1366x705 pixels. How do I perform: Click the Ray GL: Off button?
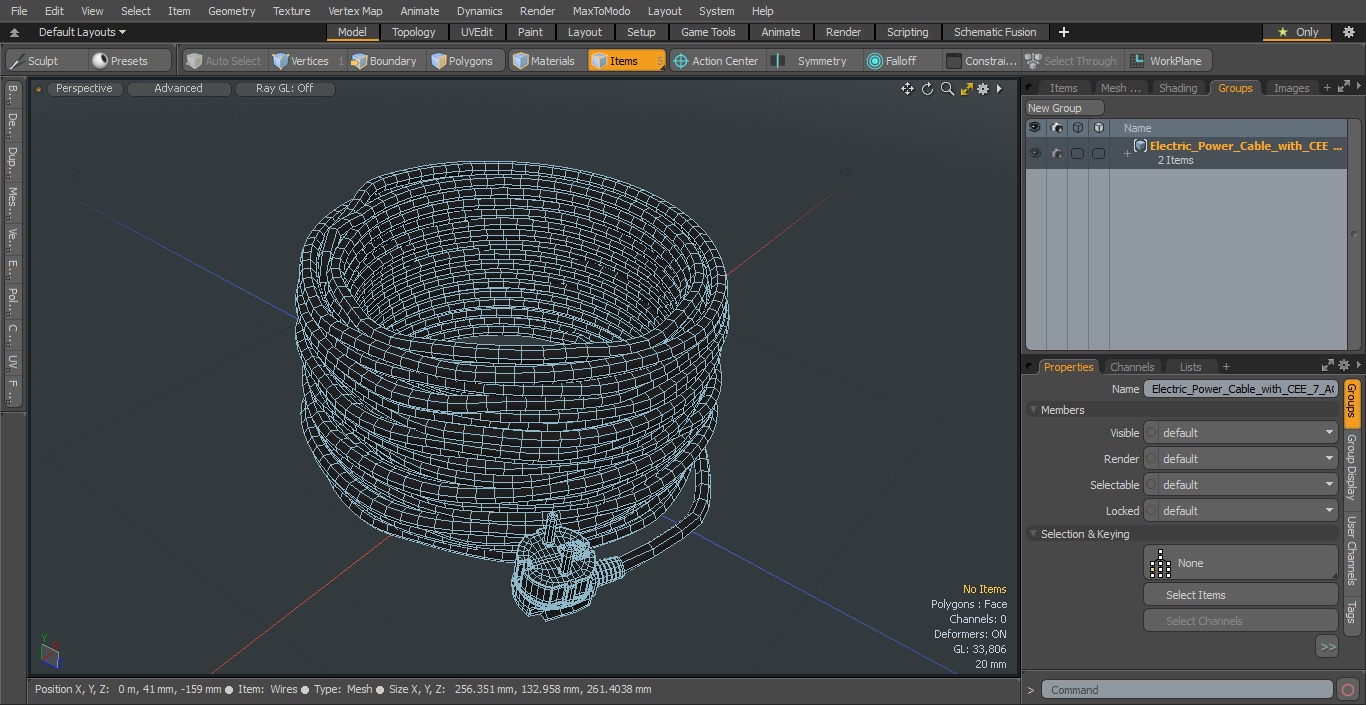point(284,89)
